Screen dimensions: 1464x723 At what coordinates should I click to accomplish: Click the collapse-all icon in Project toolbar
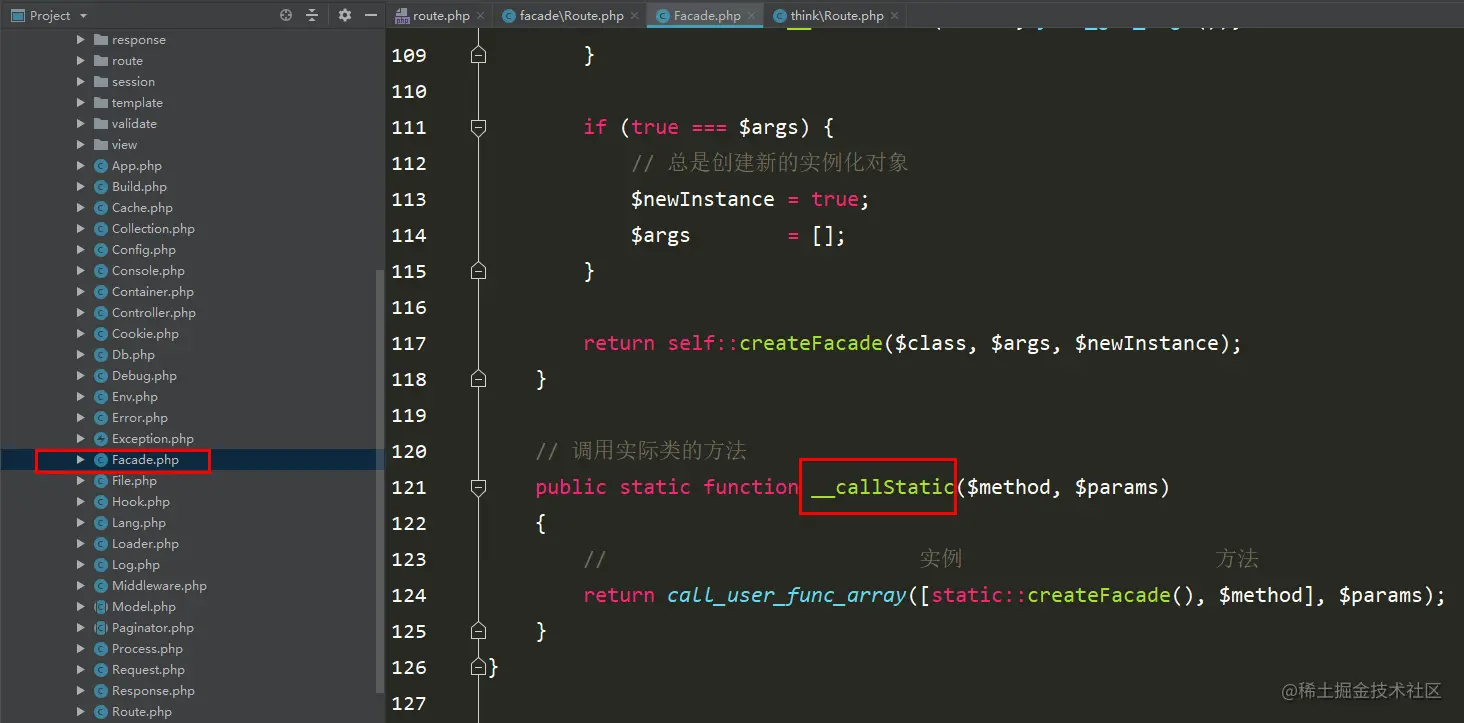click(312, 15)
